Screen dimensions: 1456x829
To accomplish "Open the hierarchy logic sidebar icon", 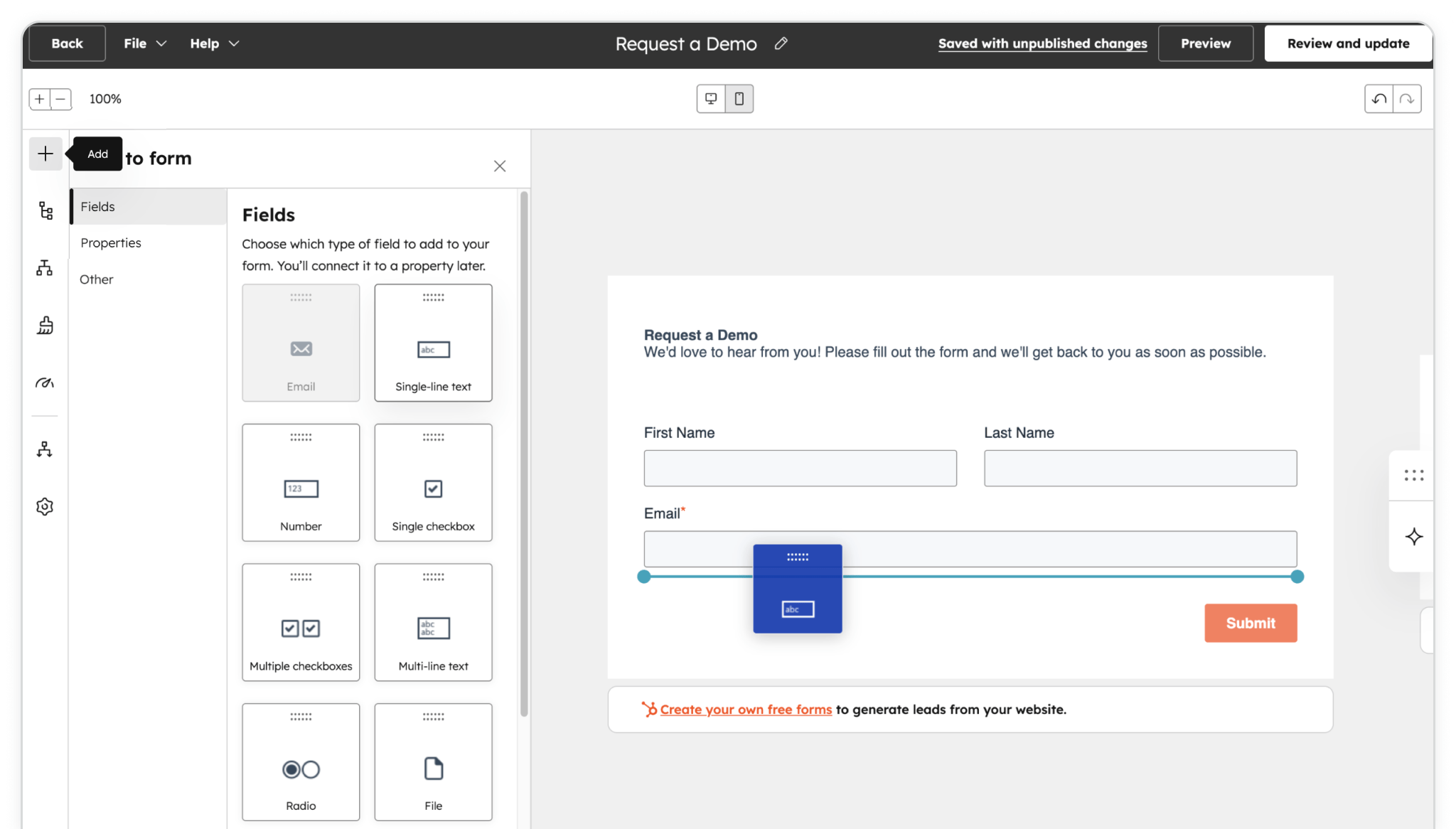I will (45, 268).
